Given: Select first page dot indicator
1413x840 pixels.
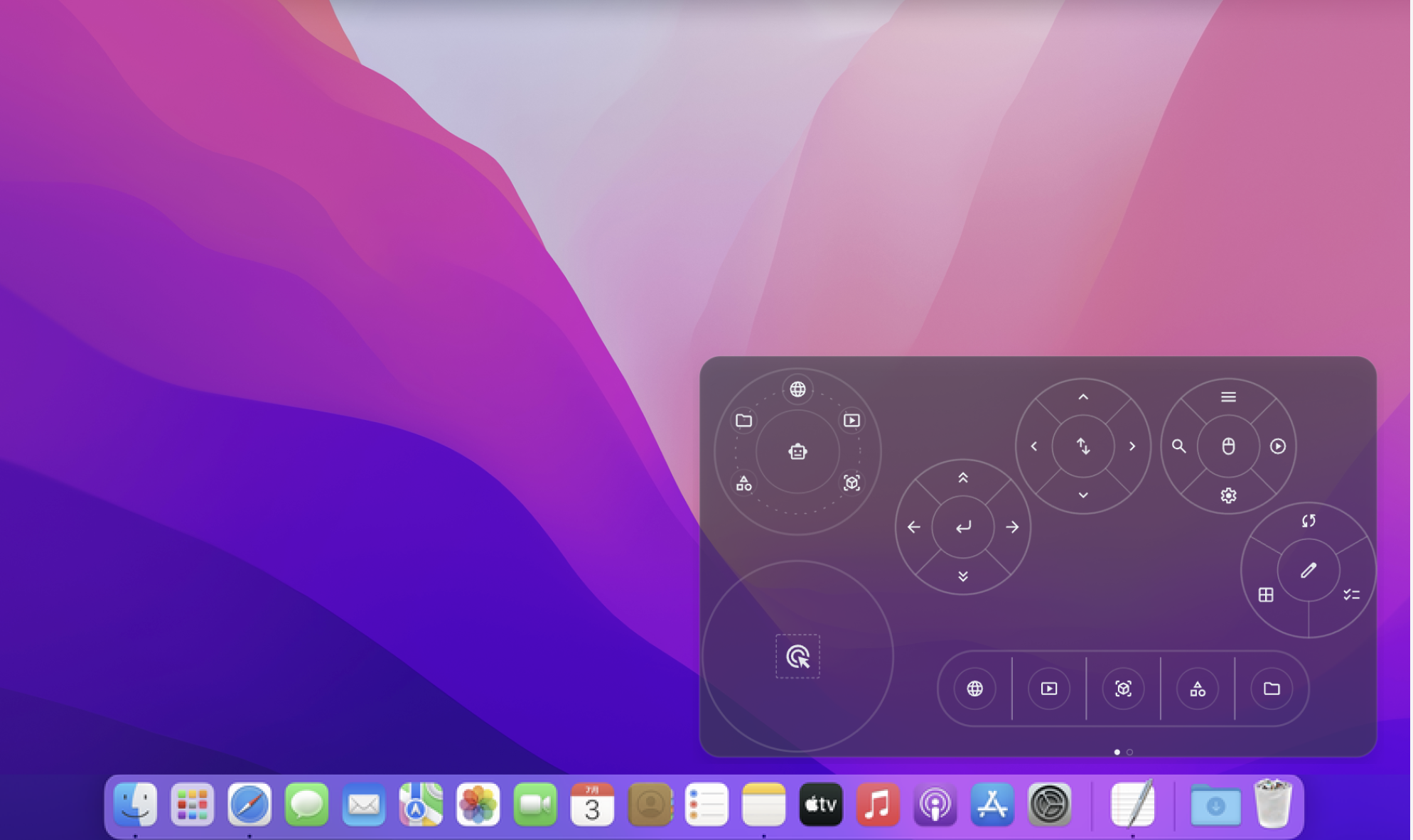Looking at the screenshot, I should click(x=1119, y=753).
